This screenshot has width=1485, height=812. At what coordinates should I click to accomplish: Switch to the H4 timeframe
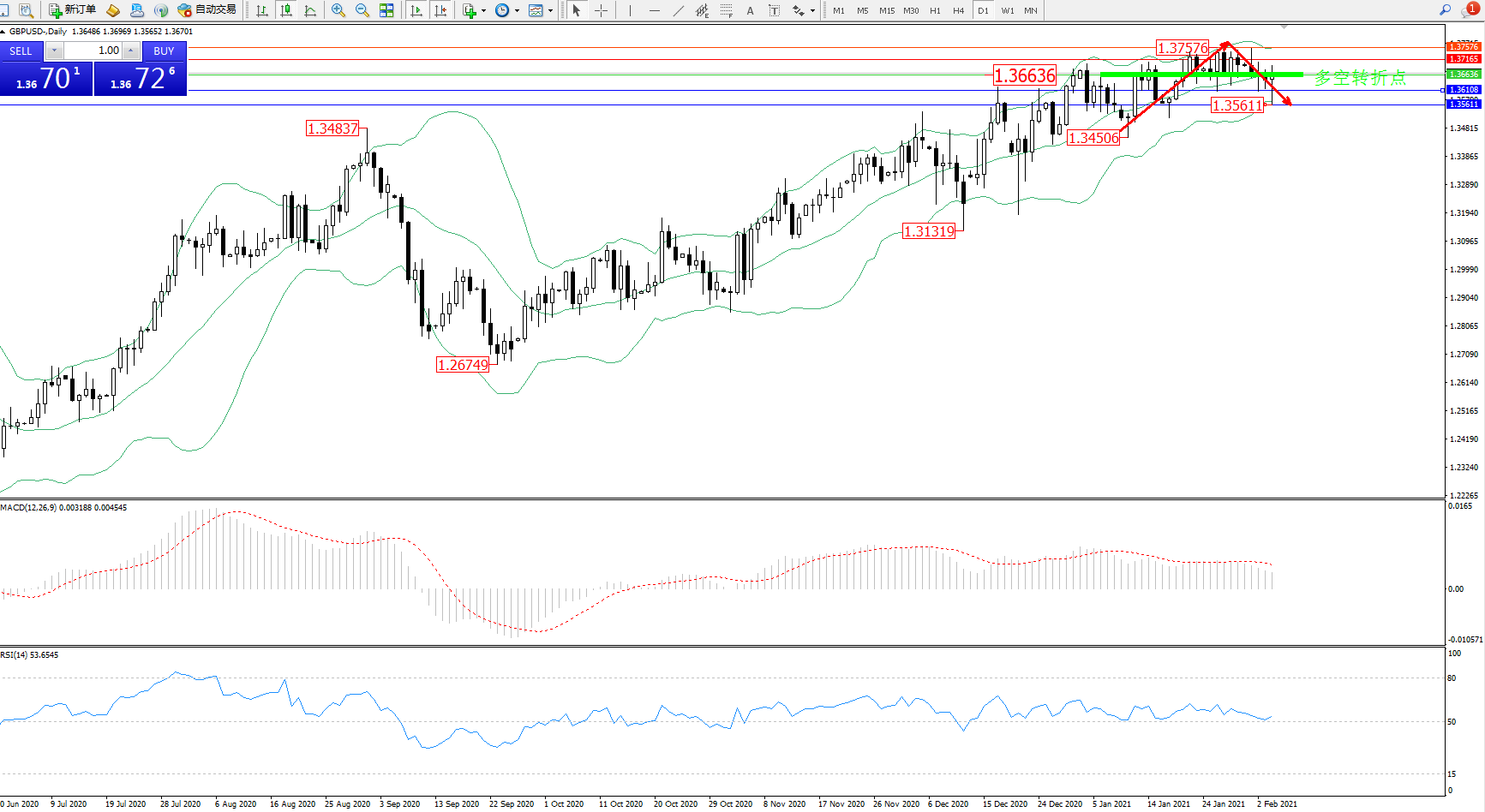(958, 10)
